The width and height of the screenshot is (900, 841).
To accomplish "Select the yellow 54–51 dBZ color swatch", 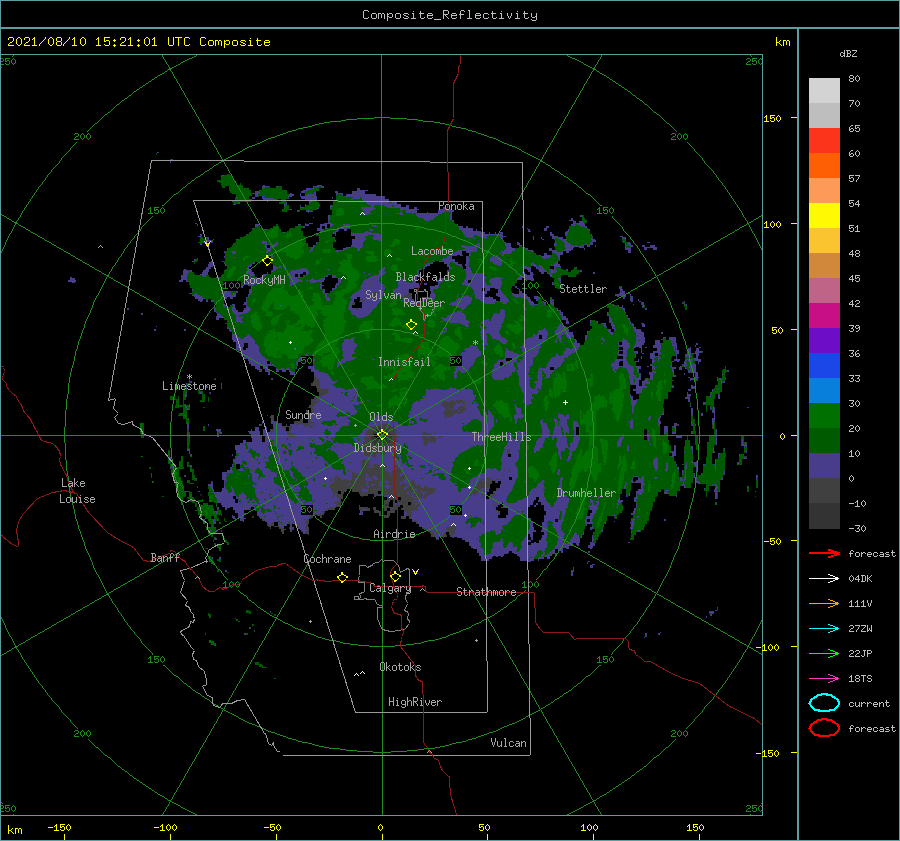I will pos(824,216).
